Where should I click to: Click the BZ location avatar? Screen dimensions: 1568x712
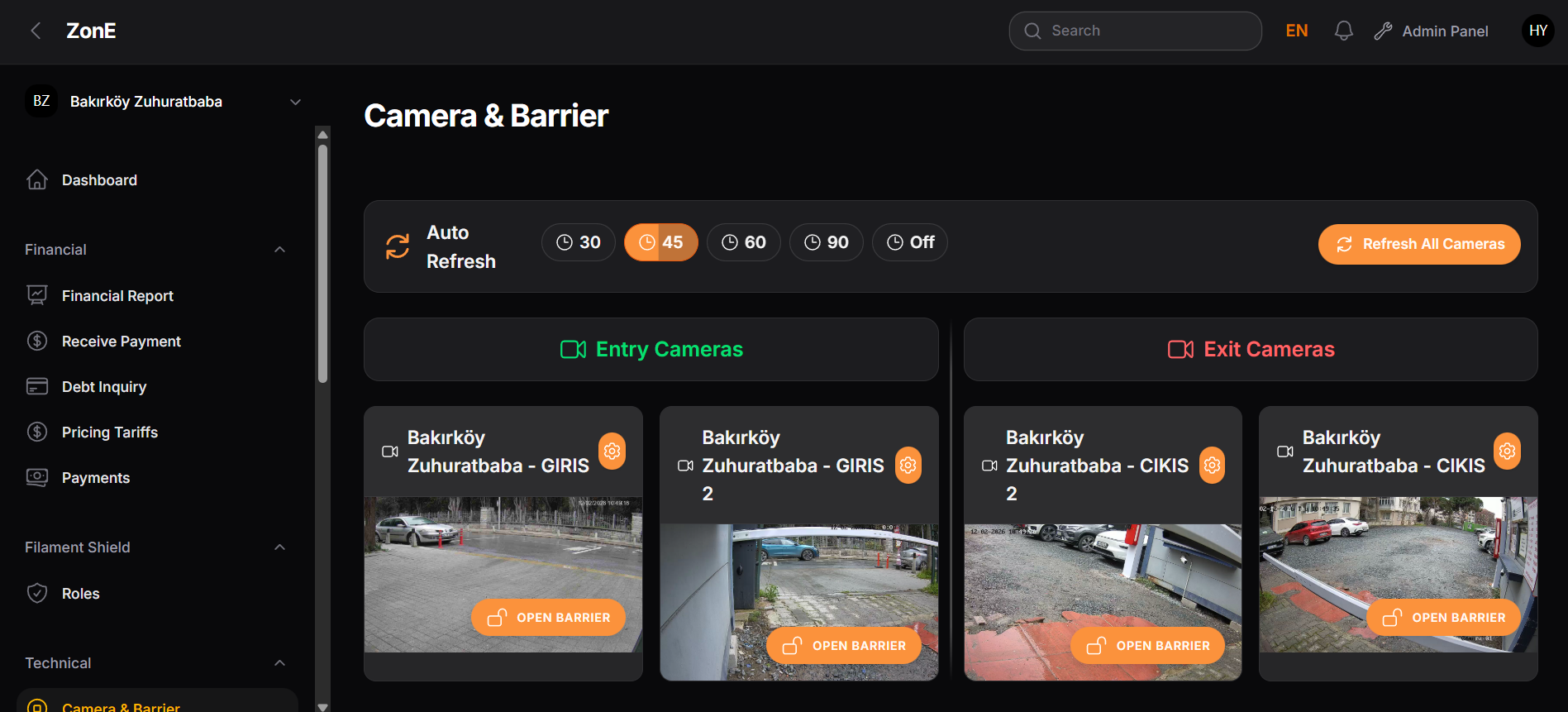pos(41,101)
